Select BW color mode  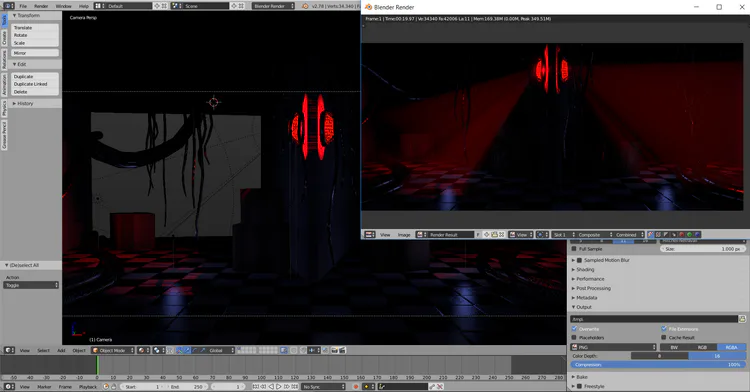pos(674,347)
